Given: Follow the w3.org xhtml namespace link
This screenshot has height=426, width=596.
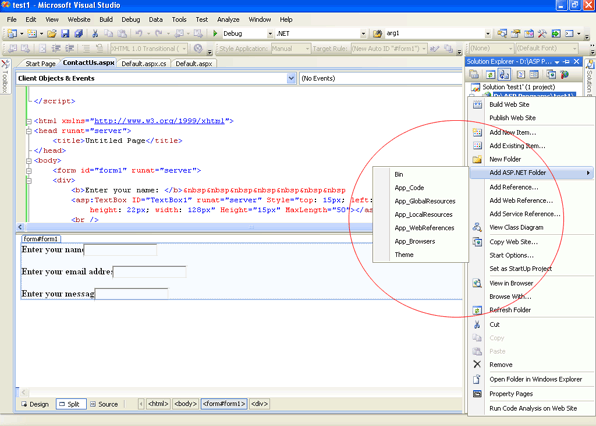Looking at the screenshot, I should (x=159, y=121).
